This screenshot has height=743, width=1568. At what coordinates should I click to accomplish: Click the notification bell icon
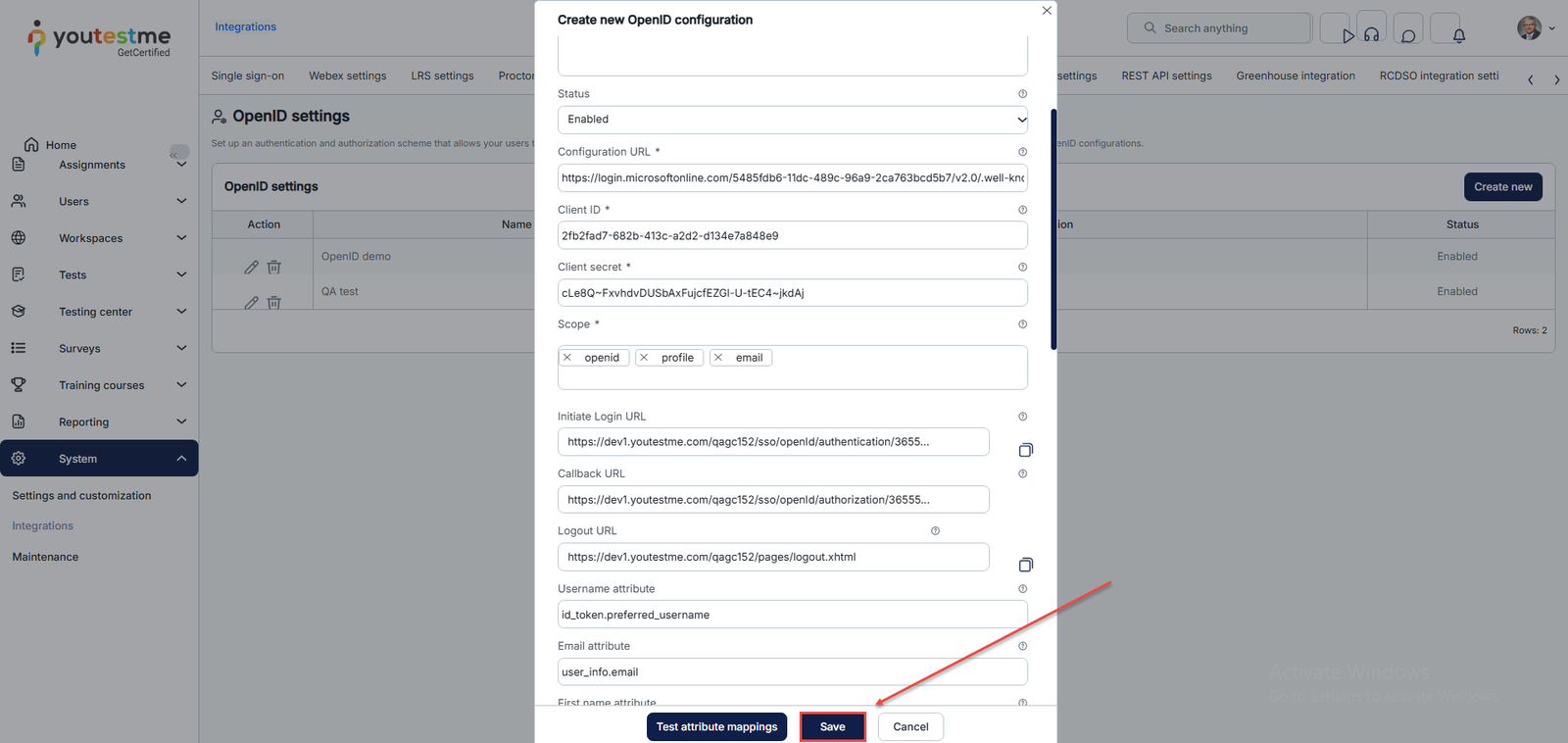pos(1458,35)
